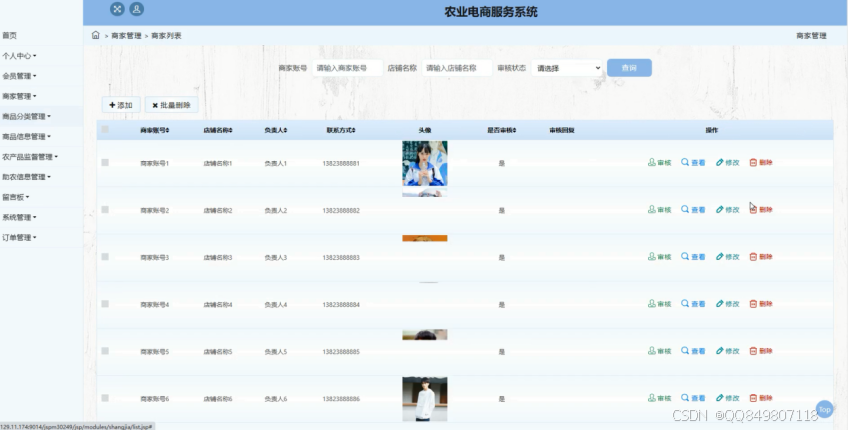The width and height of the screenshot is (848, 431).
Task: Delete 商家账号6 using 删除
Action: click(x=761, y=398)
